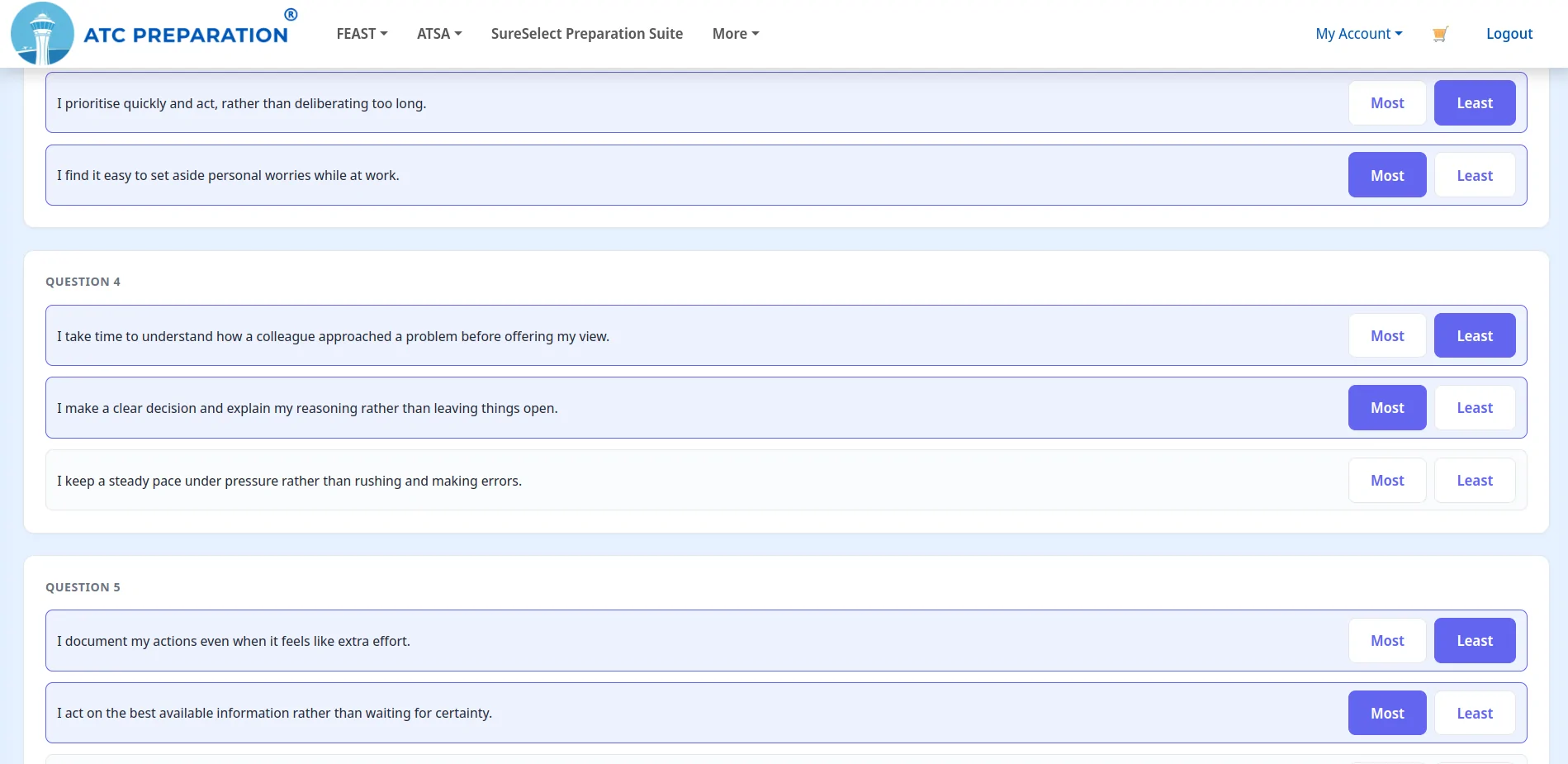The image size is (1568, 764).
Task: Click the QUESTION 4 heading text
Action: pos(83,282)
